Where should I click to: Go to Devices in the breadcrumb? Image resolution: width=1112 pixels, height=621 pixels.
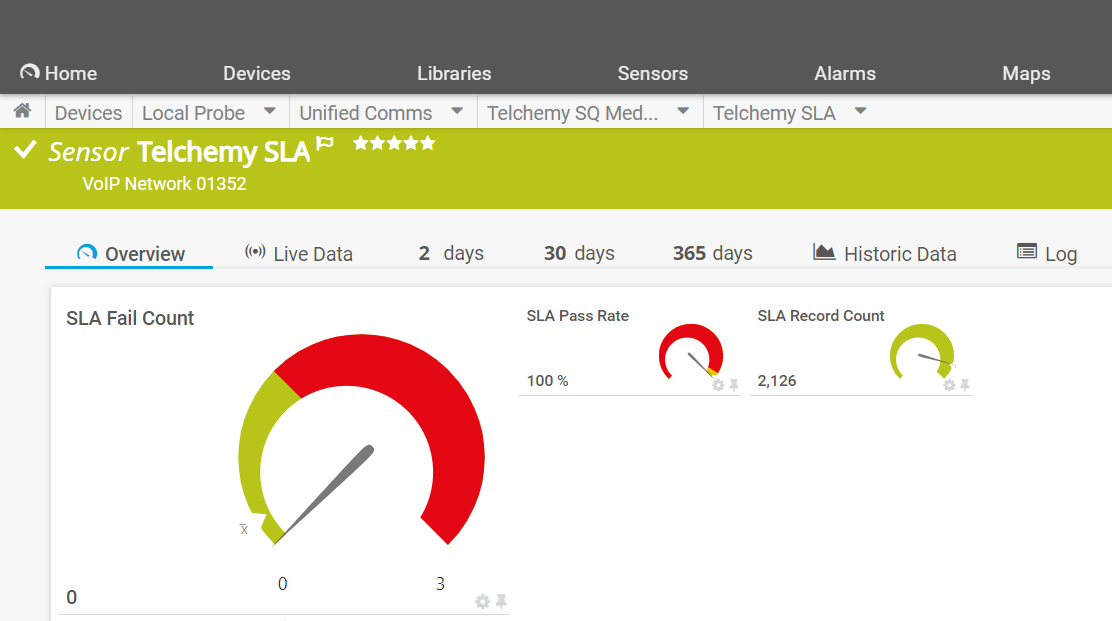(x=88, y=113)
